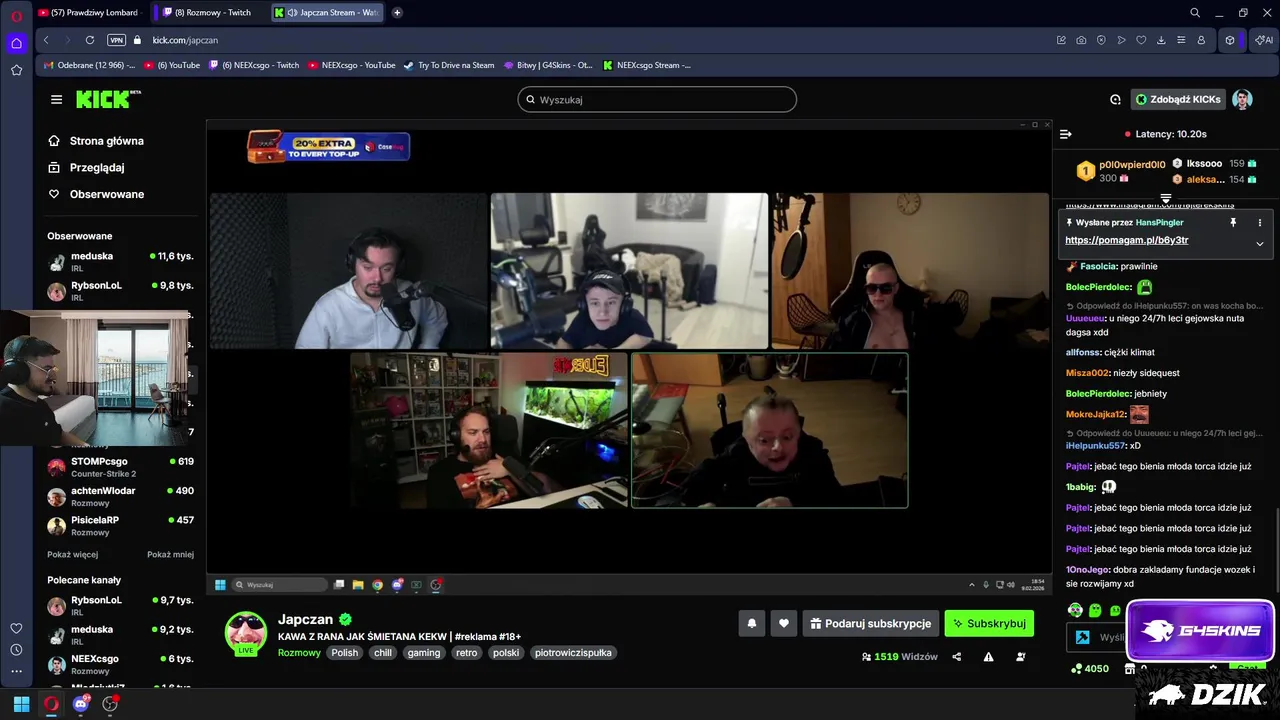This screenshot has width=1280, height=720.
Task: Select the piotrowiczispułka tag
Action: (573, 653)
